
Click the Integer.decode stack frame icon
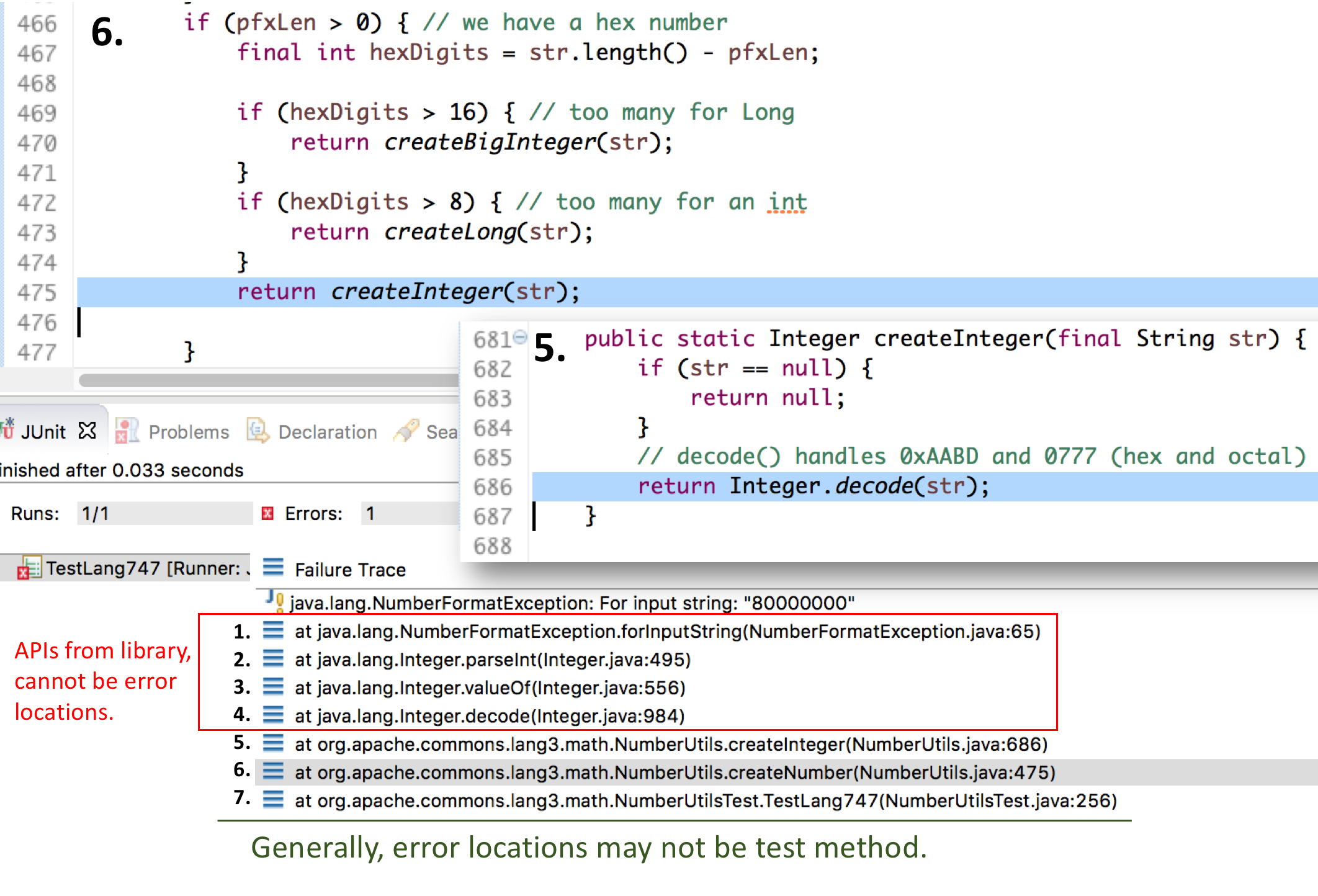pos(273,715)
